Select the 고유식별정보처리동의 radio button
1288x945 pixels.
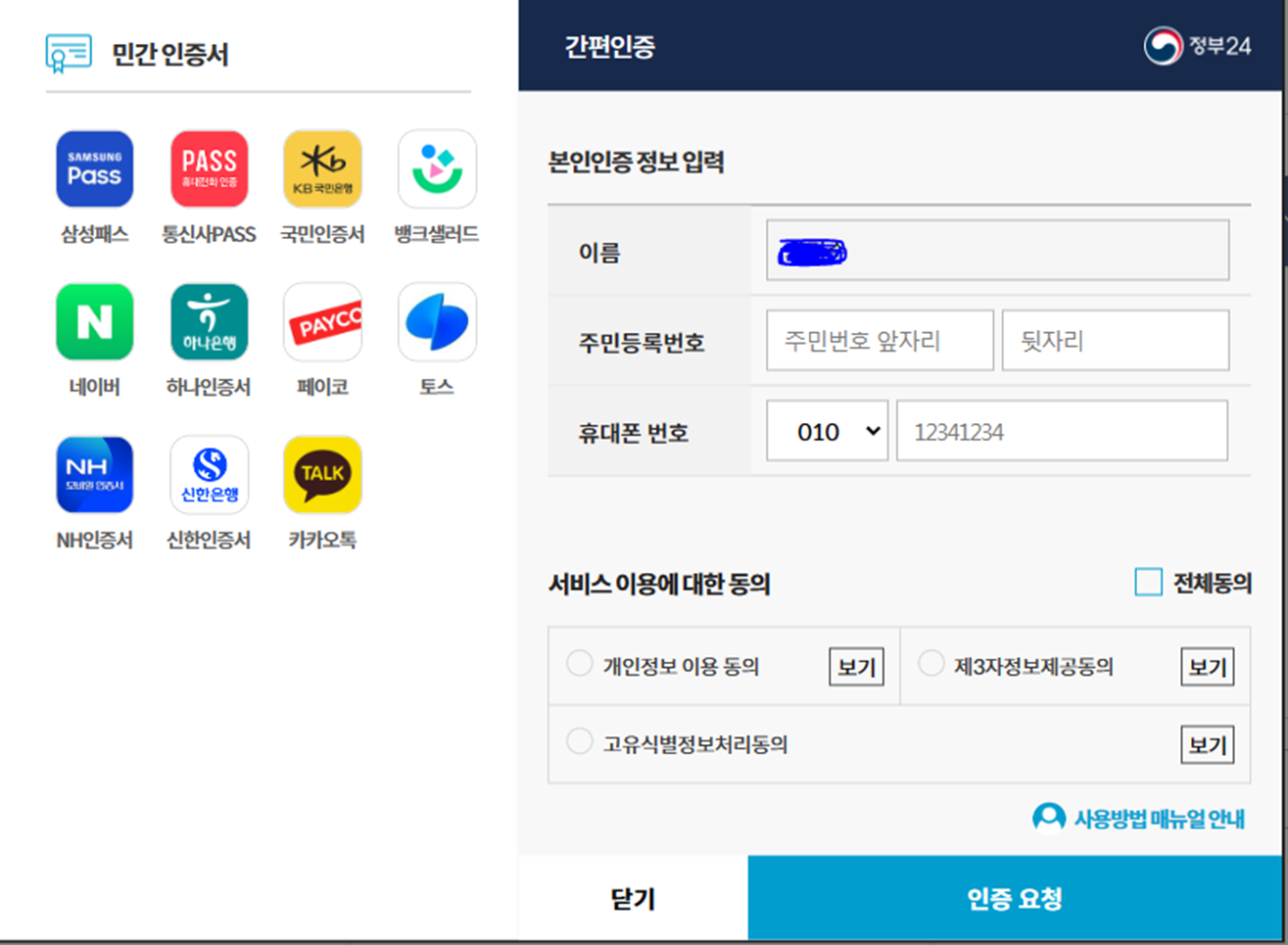click(580, 741)
